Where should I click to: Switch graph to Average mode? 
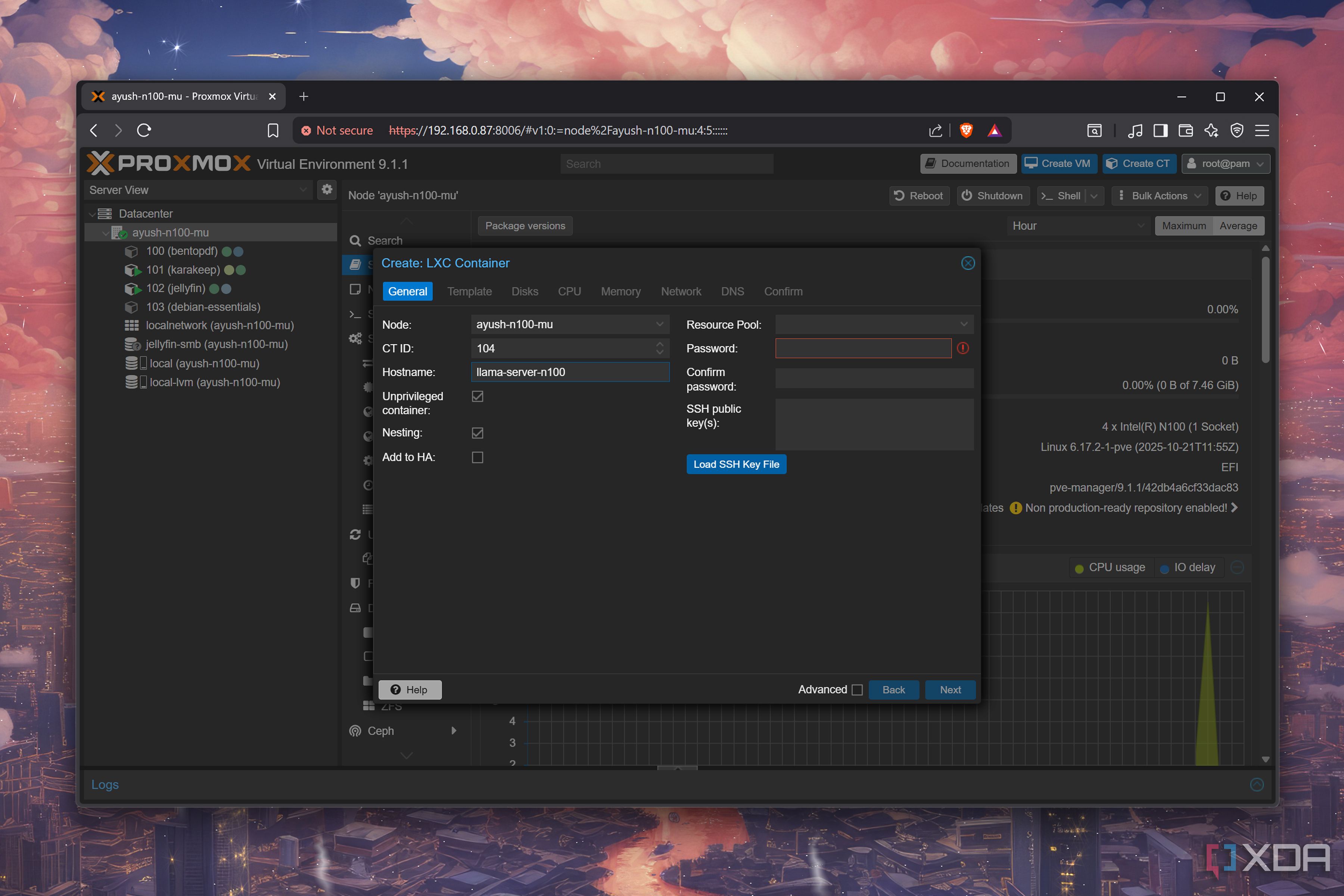1238,226
